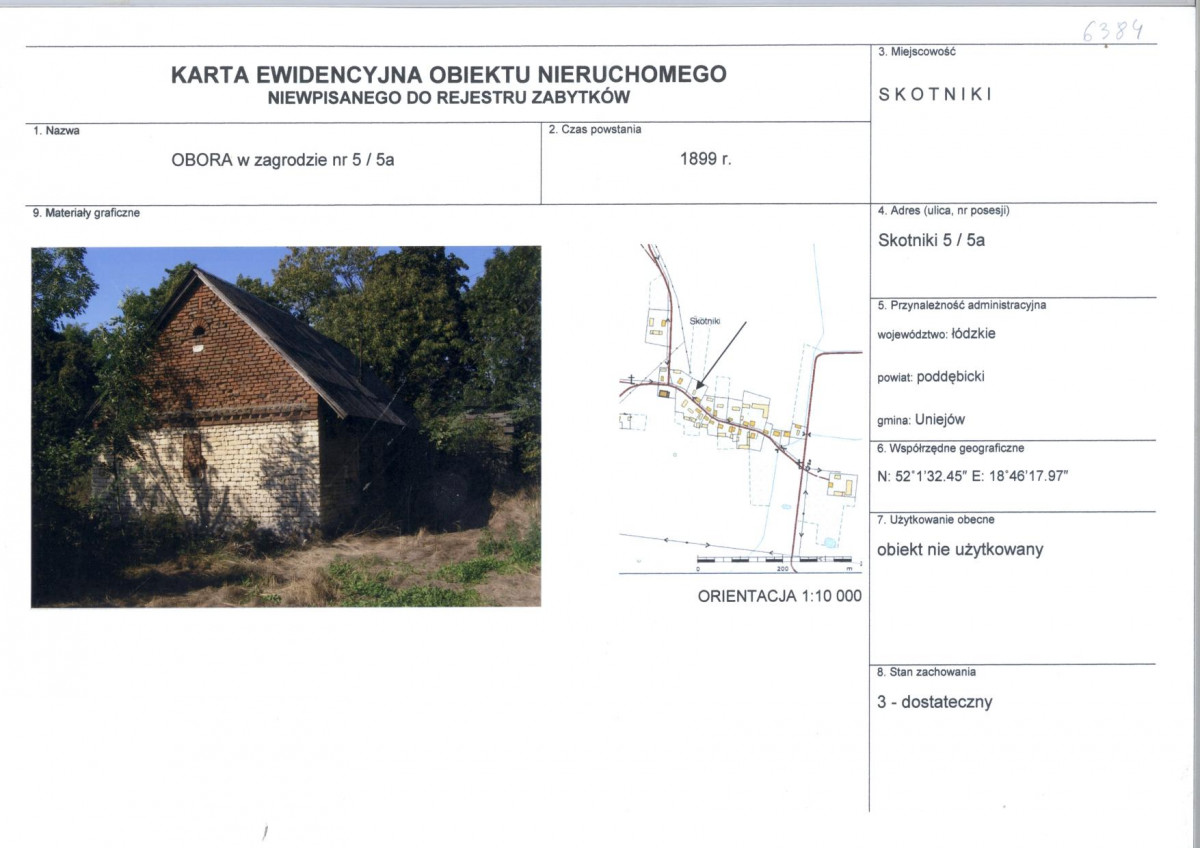Viewport: 1200px width, 848px height.
Task: Click the '5. Przynależność administracyjna' label
Action: pos(961,305)
